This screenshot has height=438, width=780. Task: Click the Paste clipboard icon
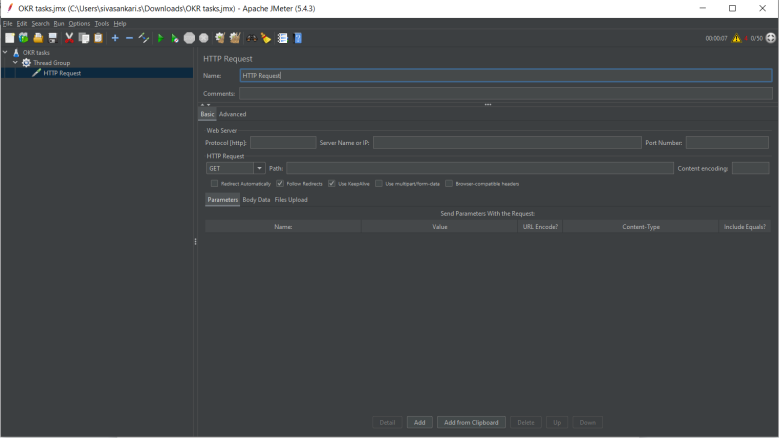[x=98, y=38]
